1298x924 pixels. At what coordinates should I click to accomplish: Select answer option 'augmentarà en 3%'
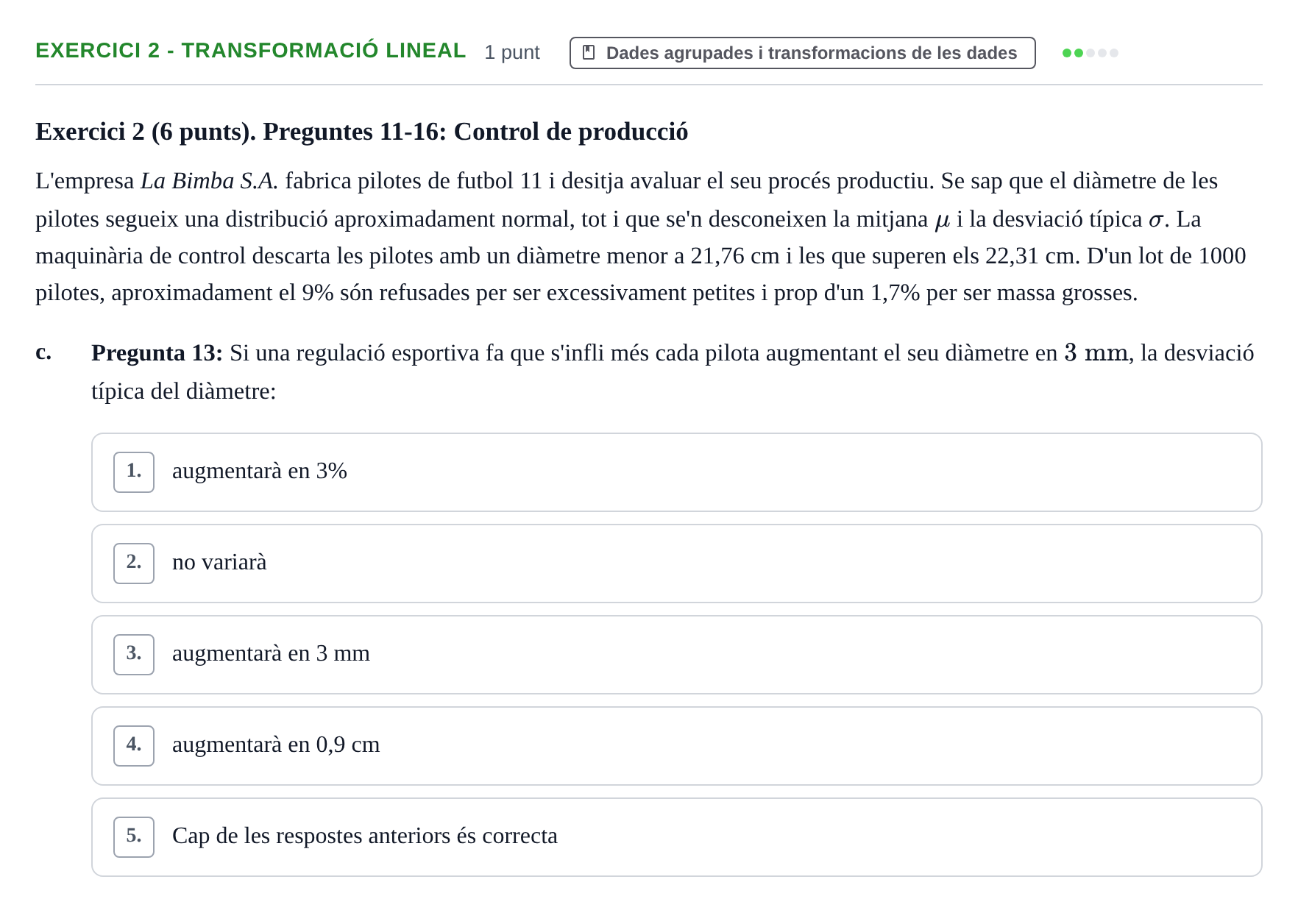click(x=676, y=472)
